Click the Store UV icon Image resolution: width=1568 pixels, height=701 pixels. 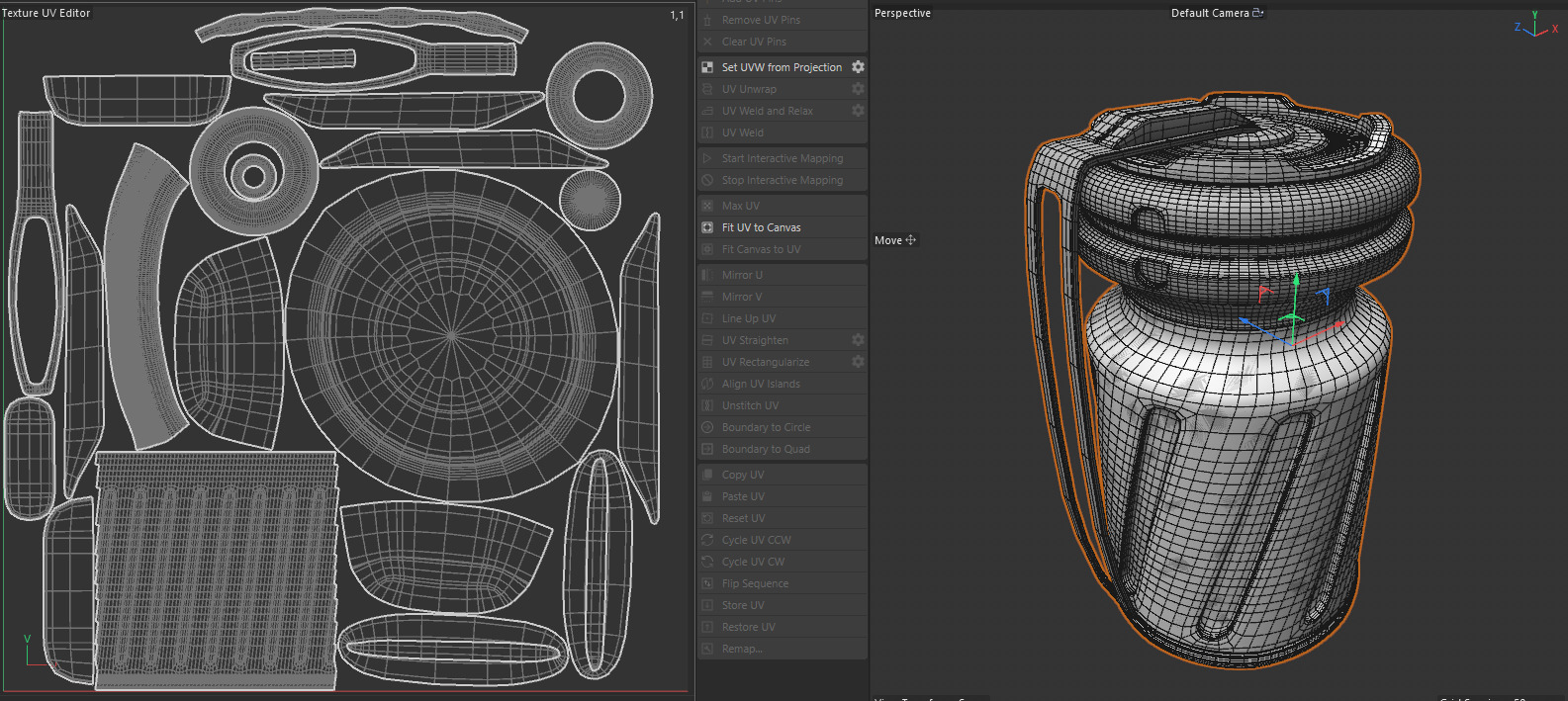click(707, 605)
